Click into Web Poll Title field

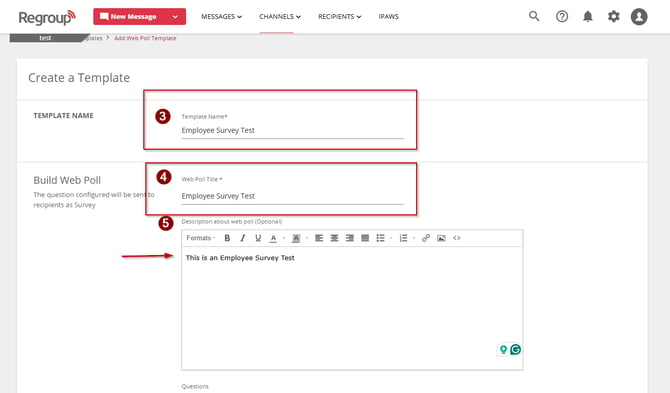tap(292, 196)
